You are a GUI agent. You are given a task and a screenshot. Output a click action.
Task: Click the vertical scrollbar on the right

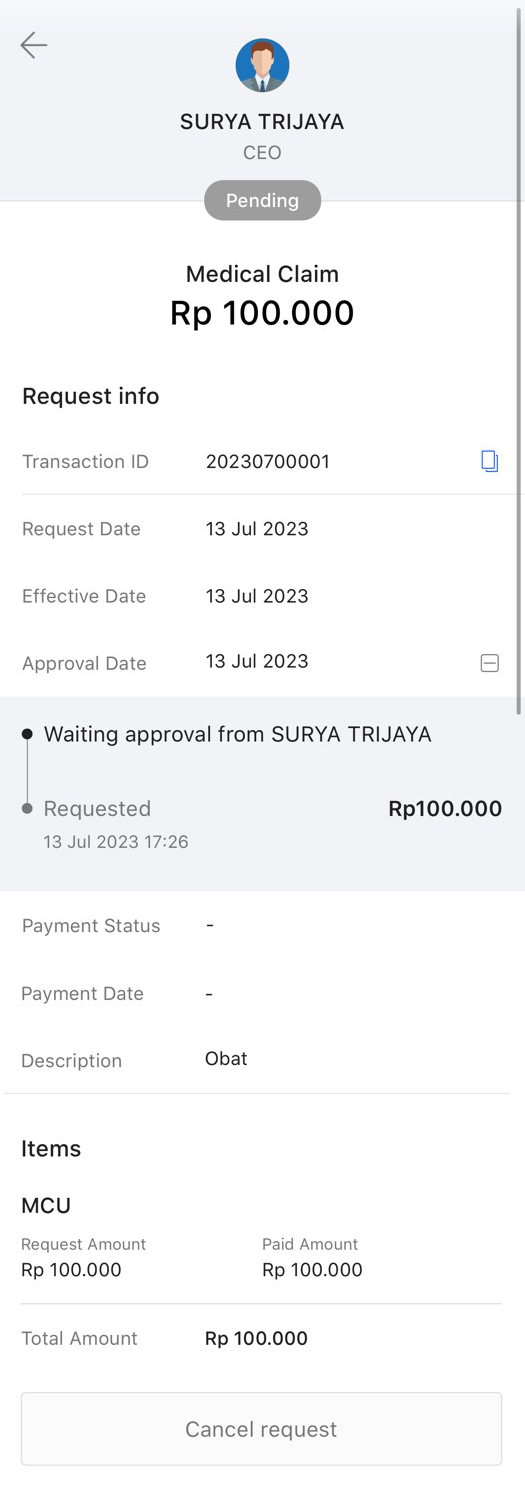point(519,360)
